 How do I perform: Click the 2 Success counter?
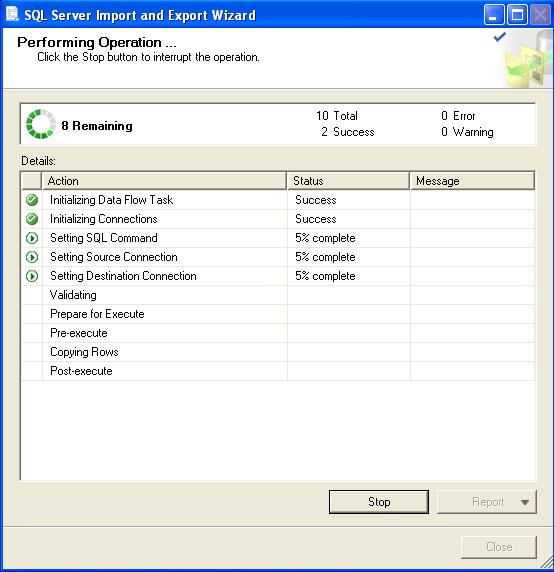[x=348, y=132]
